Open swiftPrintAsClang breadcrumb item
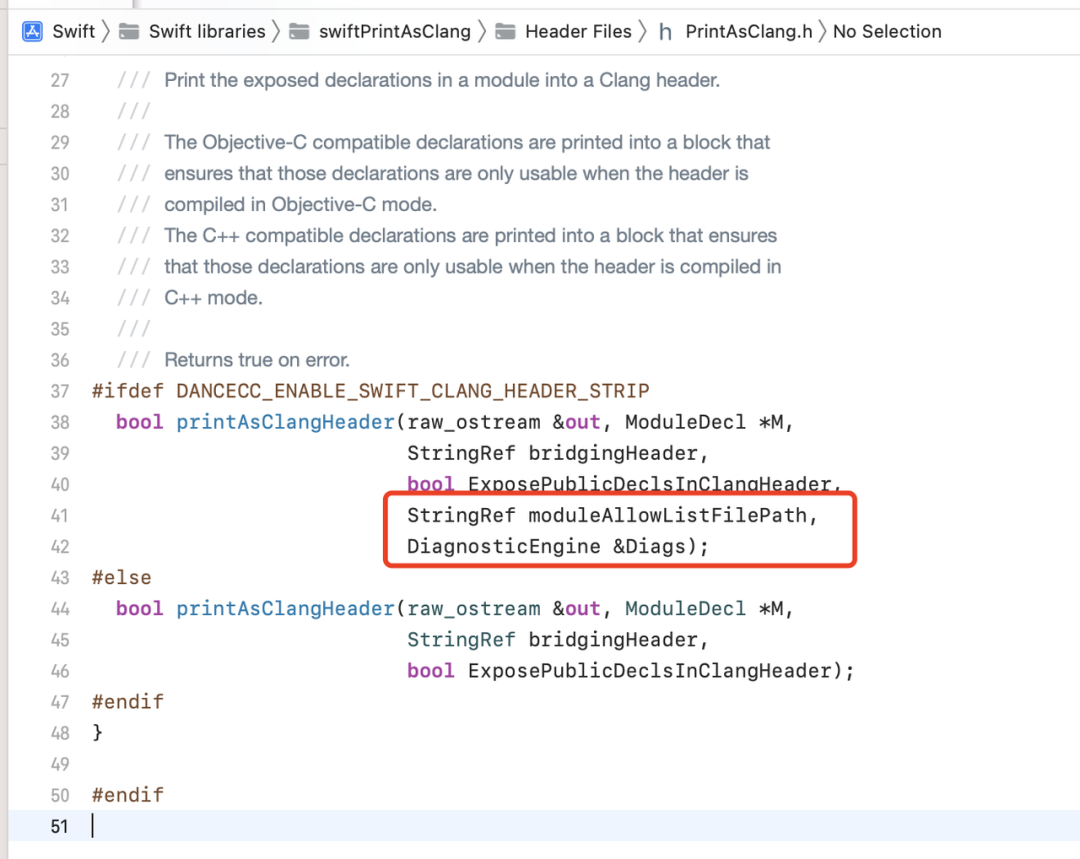Screen dimensions: 1080x859 tap(395, 32)
